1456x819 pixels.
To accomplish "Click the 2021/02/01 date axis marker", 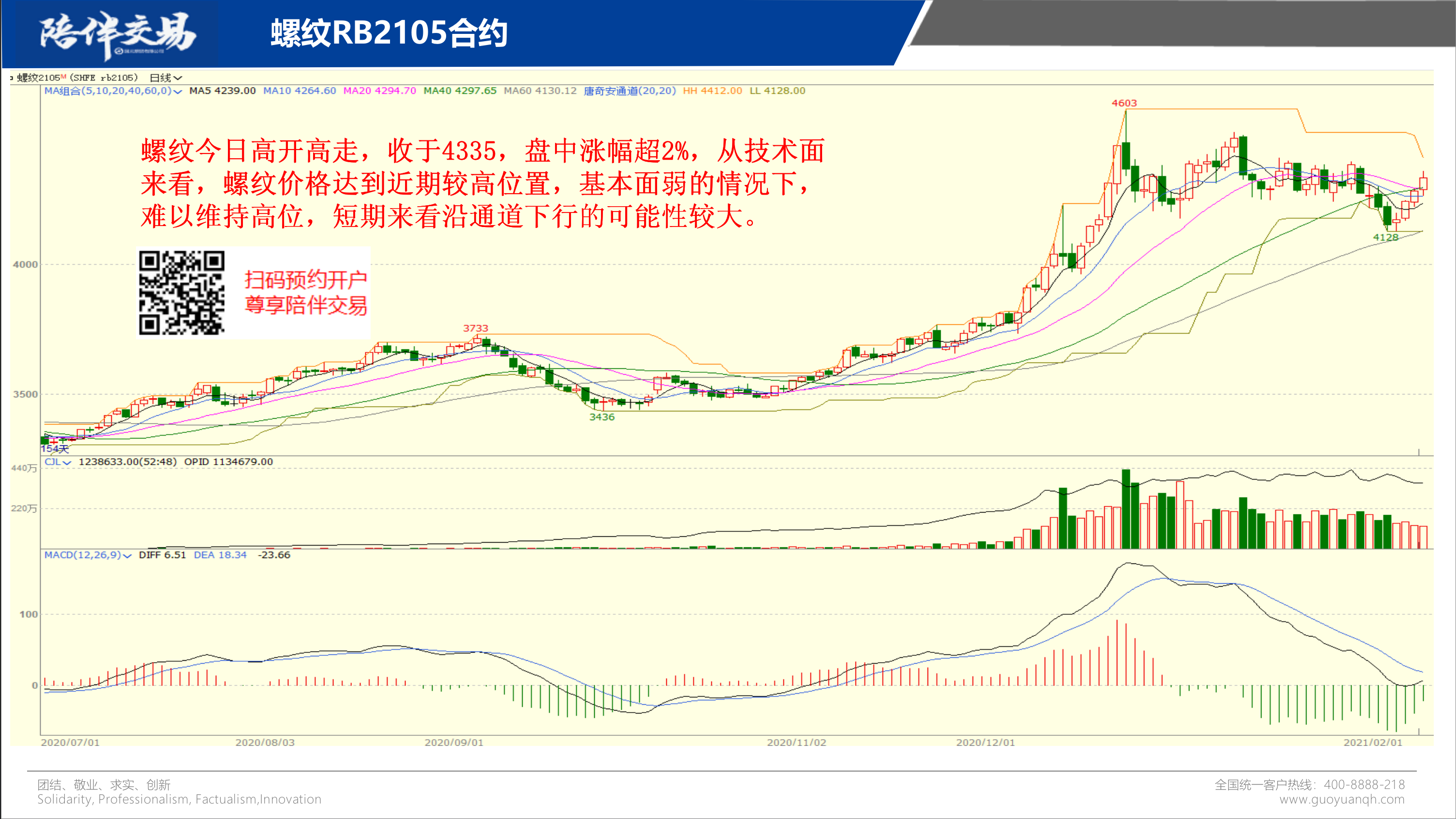I will 1372,742.
